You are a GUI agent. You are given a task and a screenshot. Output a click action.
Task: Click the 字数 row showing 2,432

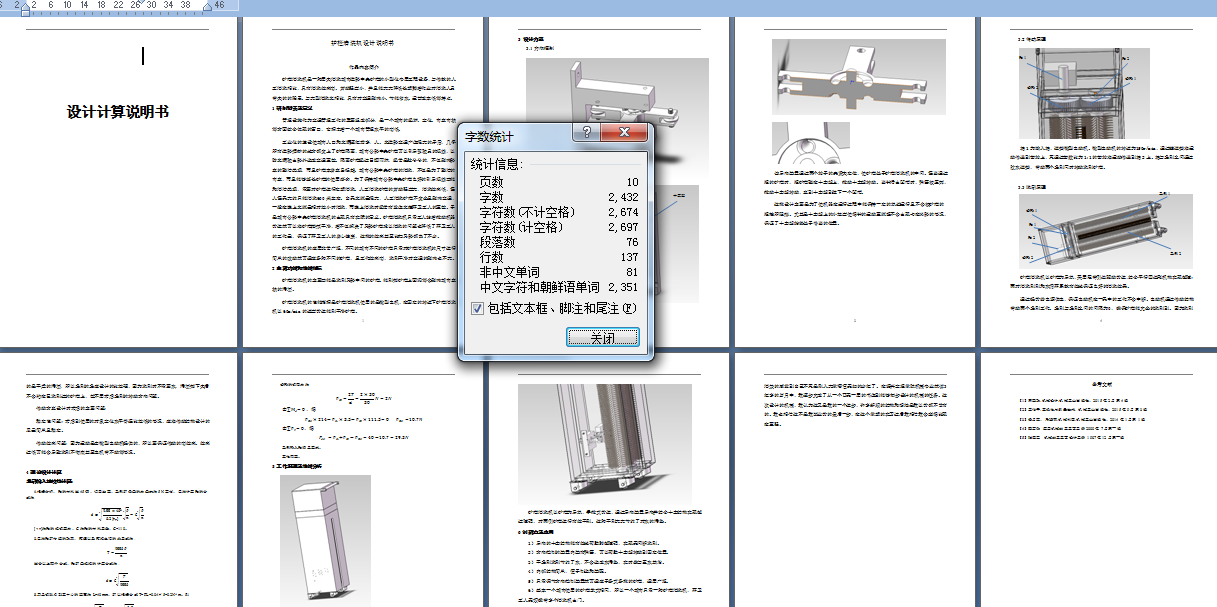pos(558,197)
